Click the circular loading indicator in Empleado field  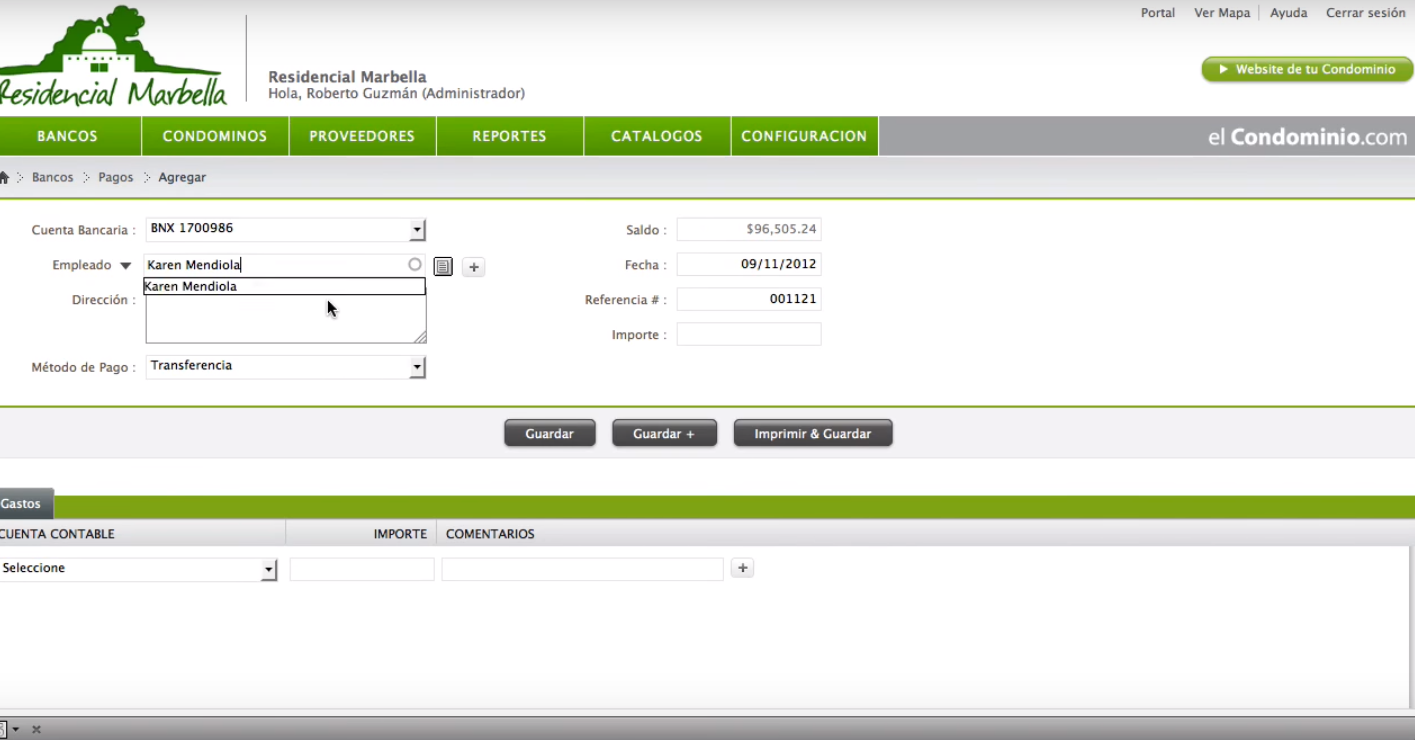point(415,265)
